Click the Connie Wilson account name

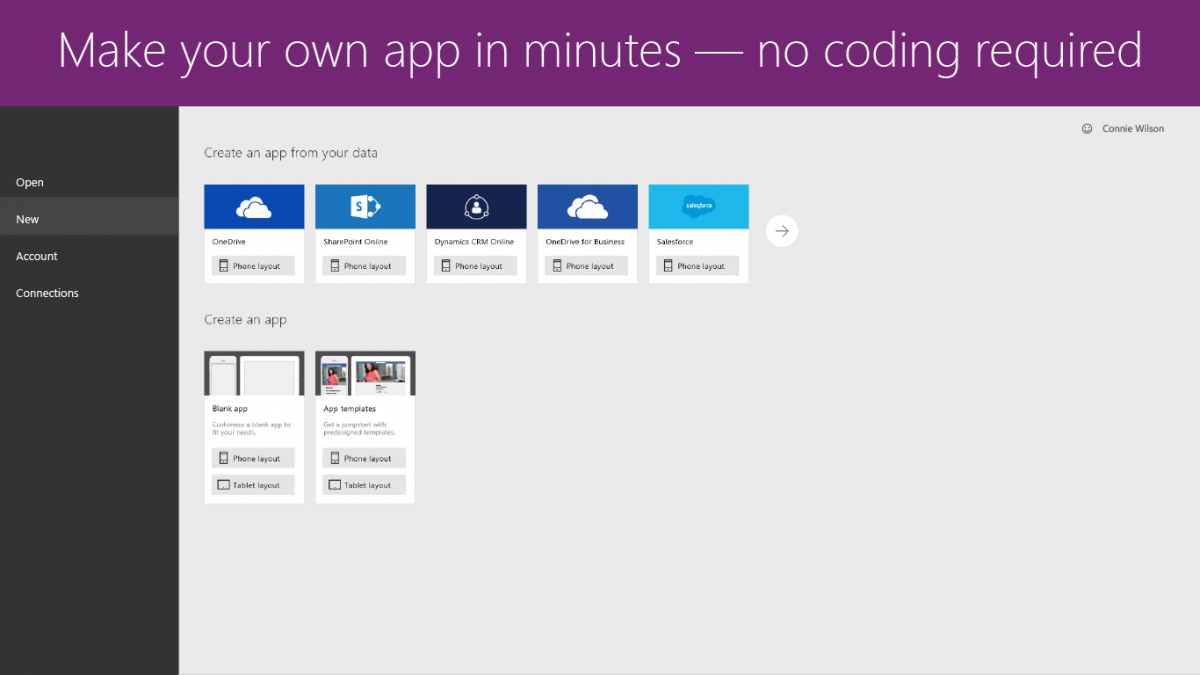coord(1131,128)
